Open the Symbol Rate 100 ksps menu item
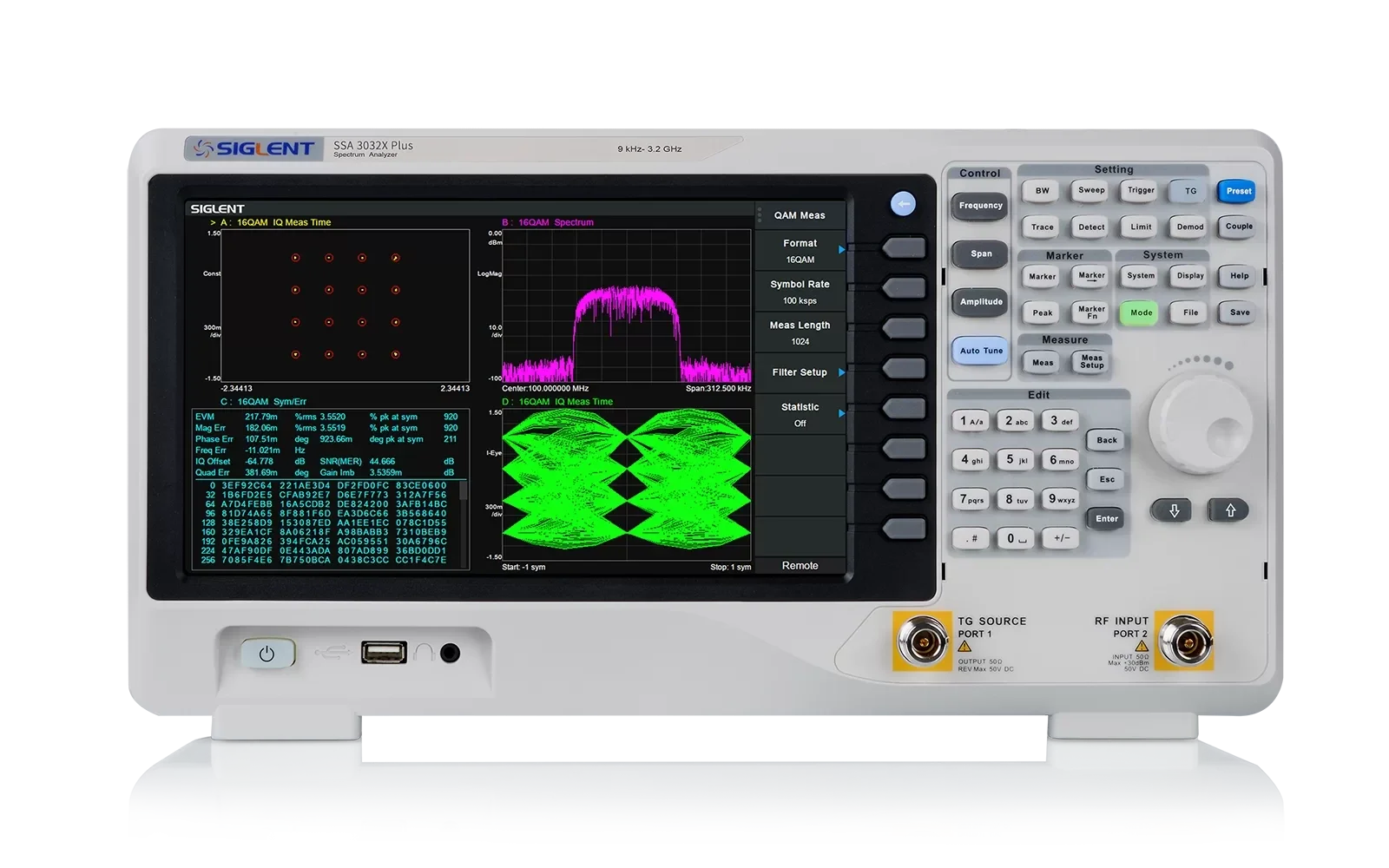This screenshot has width=1389, height=868. (x=800, y=293)
